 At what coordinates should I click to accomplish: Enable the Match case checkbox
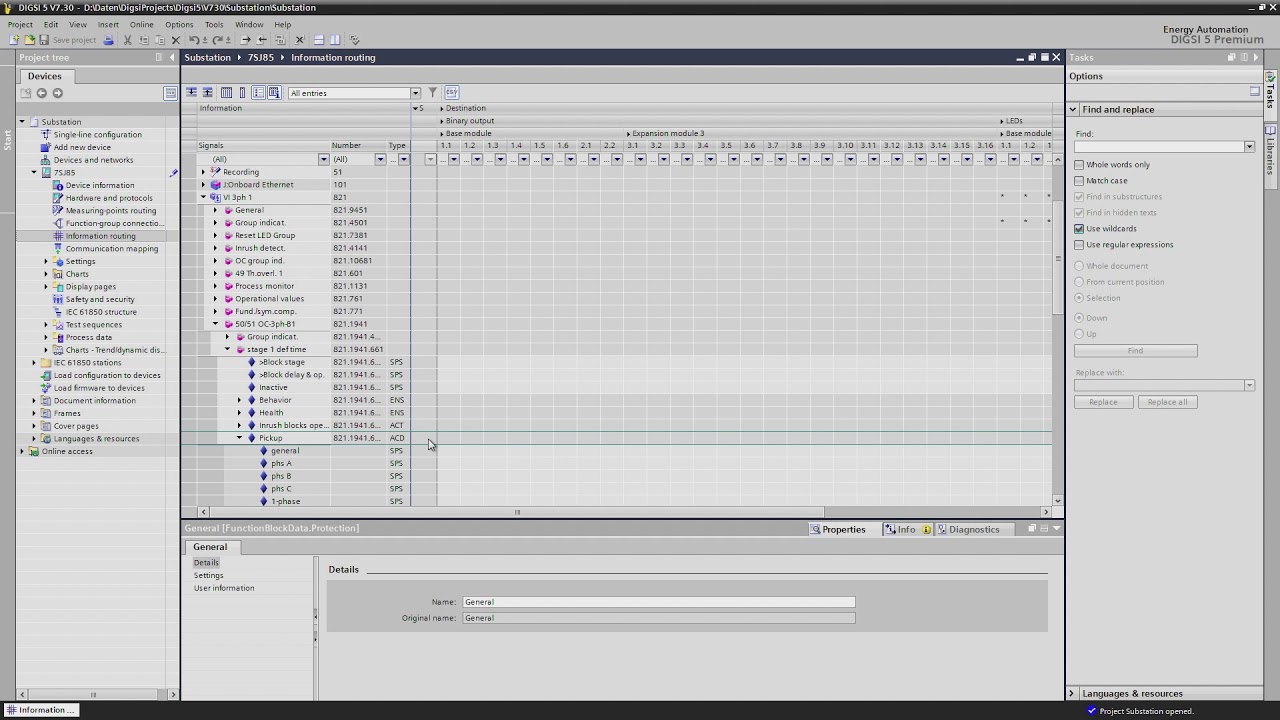[1079, 181]
